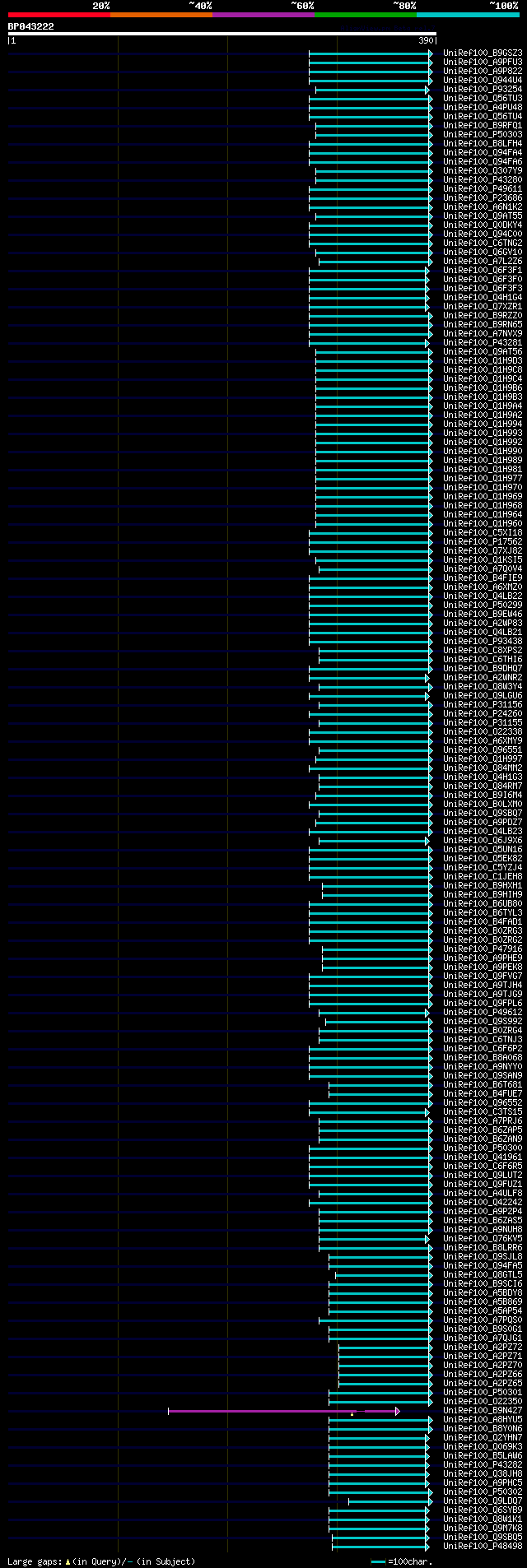Click the white query sequence ruler bar
Image resolution: width=527 pixels, height=1568 pixels.
click(x=222, y=34)
